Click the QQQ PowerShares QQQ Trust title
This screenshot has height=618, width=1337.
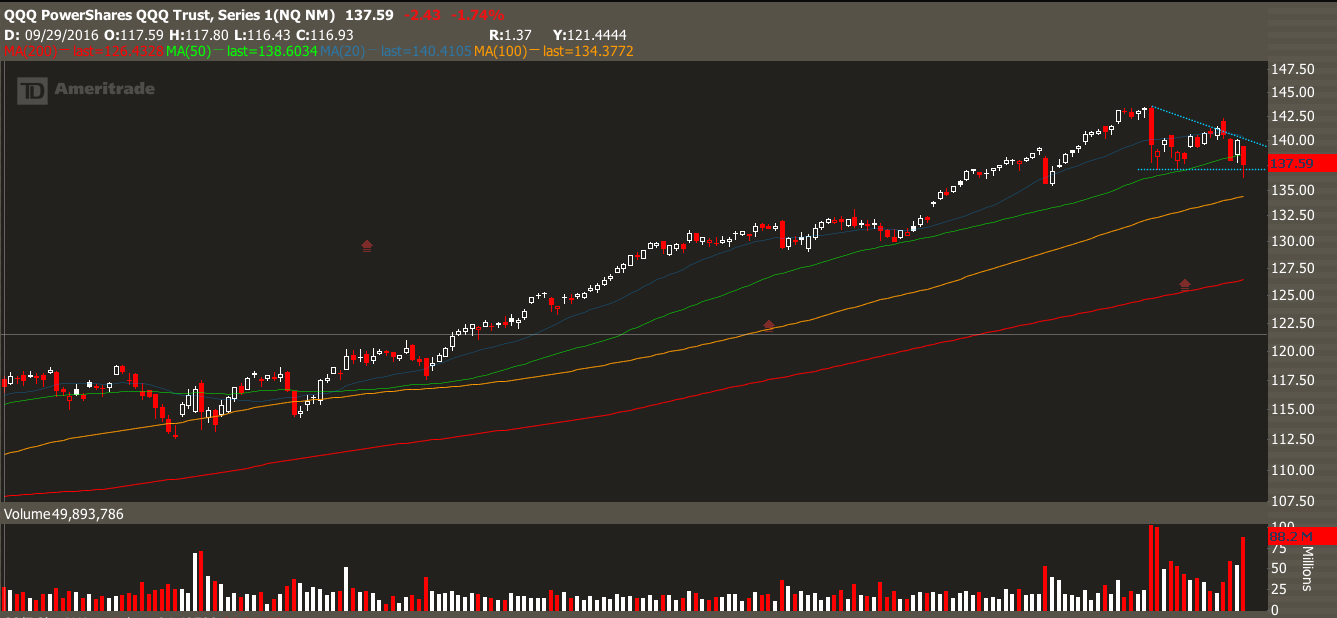tap(171, 16)
